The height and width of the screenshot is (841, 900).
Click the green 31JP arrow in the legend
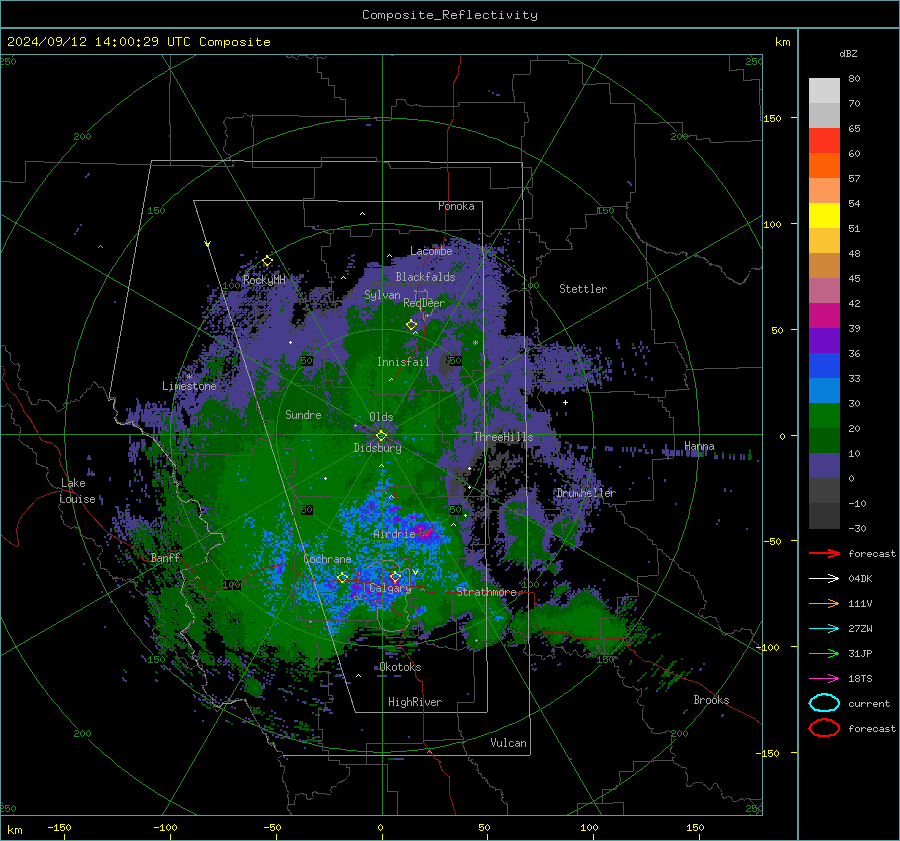tap(824, 653)
